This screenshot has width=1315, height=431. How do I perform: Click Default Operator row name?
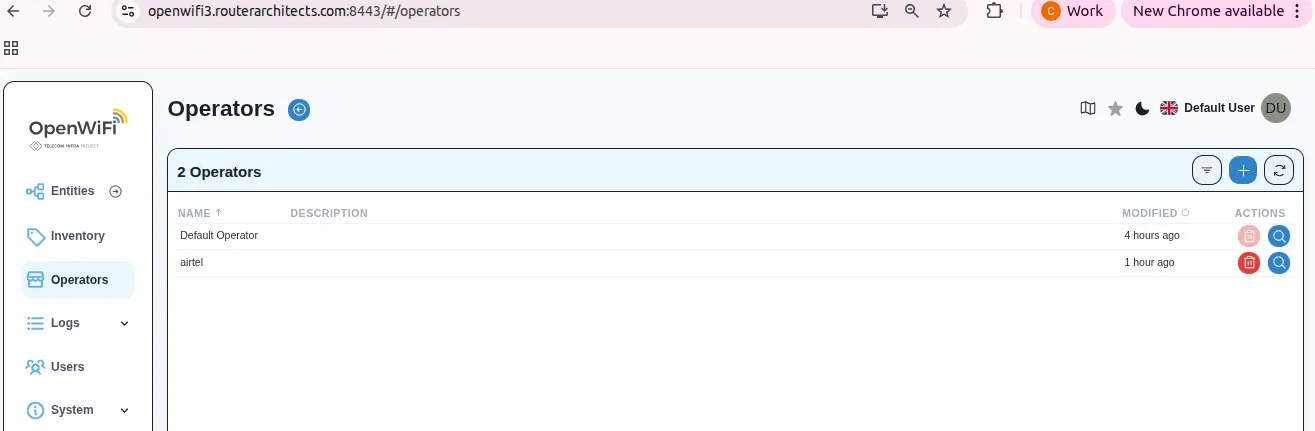coord(219,235)
